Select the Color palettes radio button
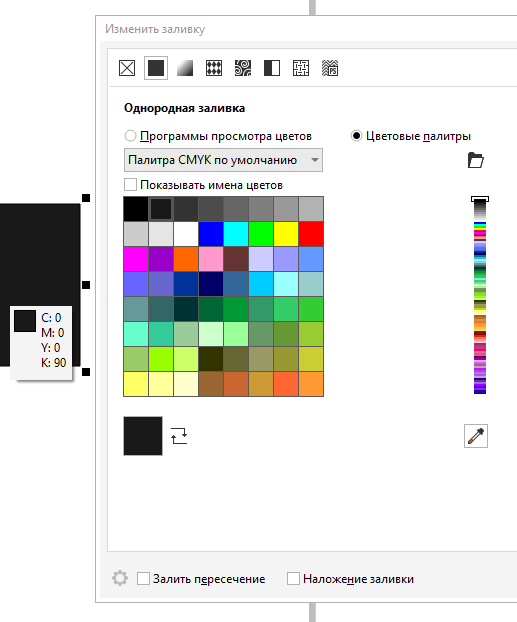Image resolution: width=517 pixels, height=622 pixels. pos(356,136)
